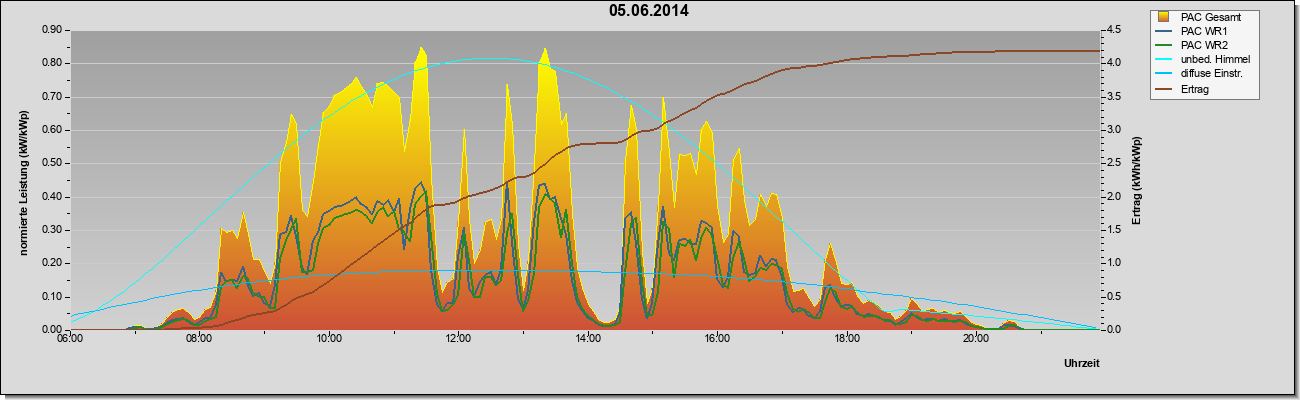Click the chart title 05.06.2014
The height and width of the screenshot is (400, 1300).
point(649,12)
